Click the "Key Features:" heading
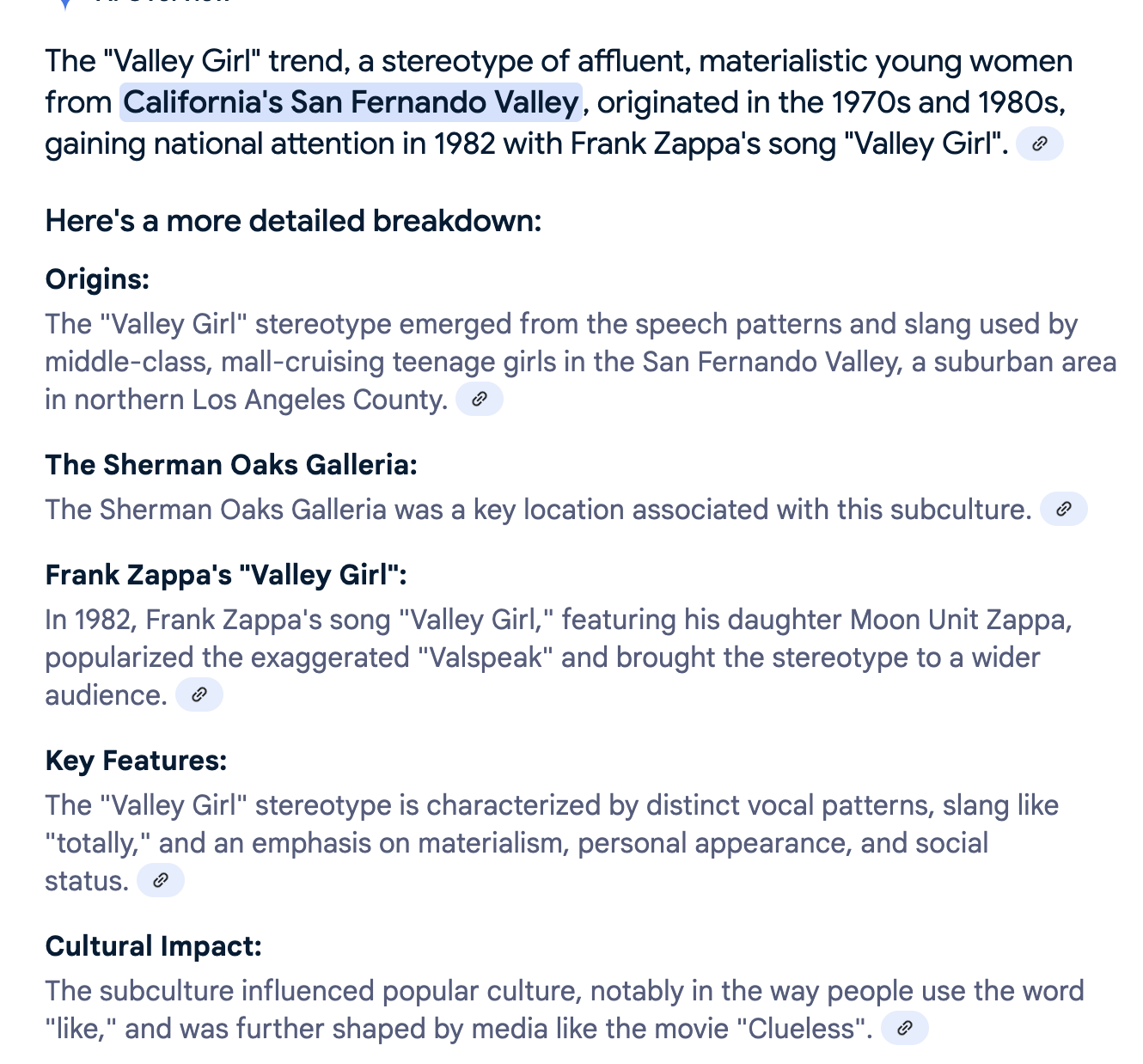The height and width of the screenshot is (1064, 1143). tap(136, 761)
